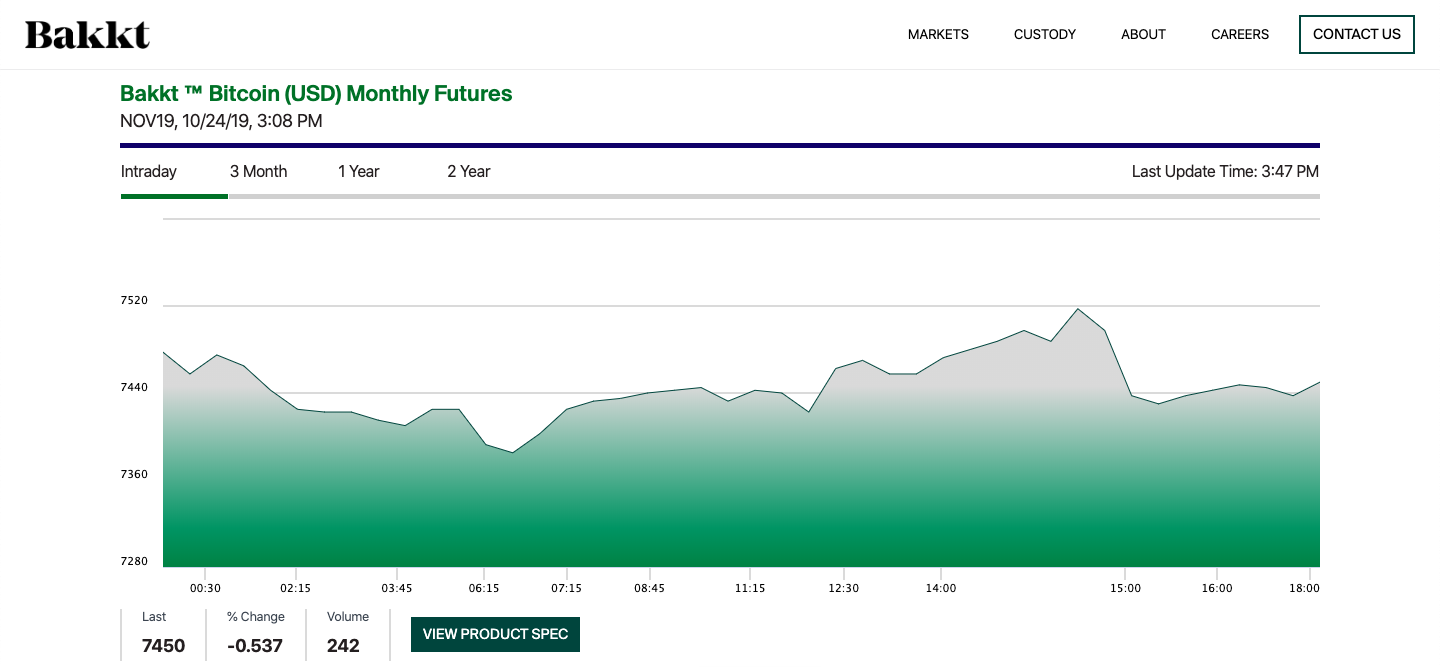This screenshot has width=1440, height=667.
Task: Go to the About page
Action: (x=1143, y=34)
